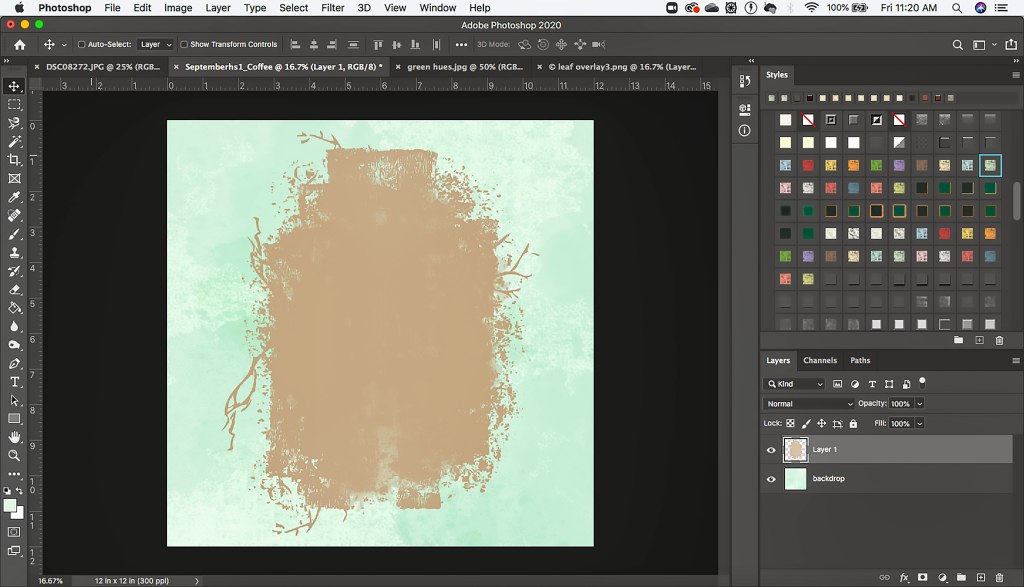Select the Eyedropper tool
This screenshot has height=587, width=1024.
14,197
